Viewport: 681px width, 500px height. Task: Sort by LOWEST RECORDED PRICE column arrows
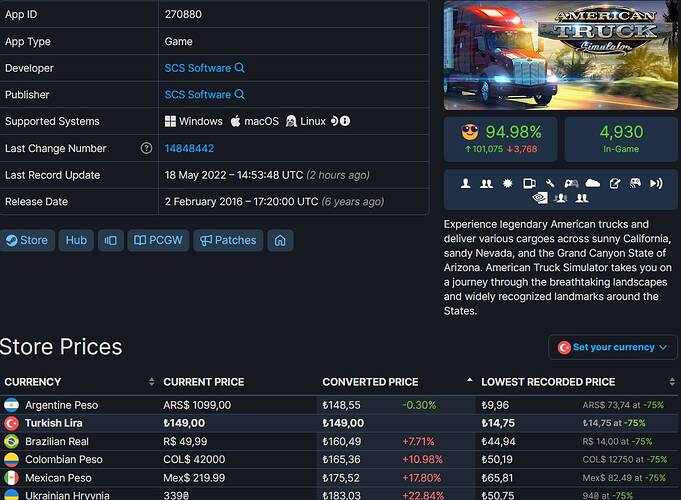pos(672,382)
